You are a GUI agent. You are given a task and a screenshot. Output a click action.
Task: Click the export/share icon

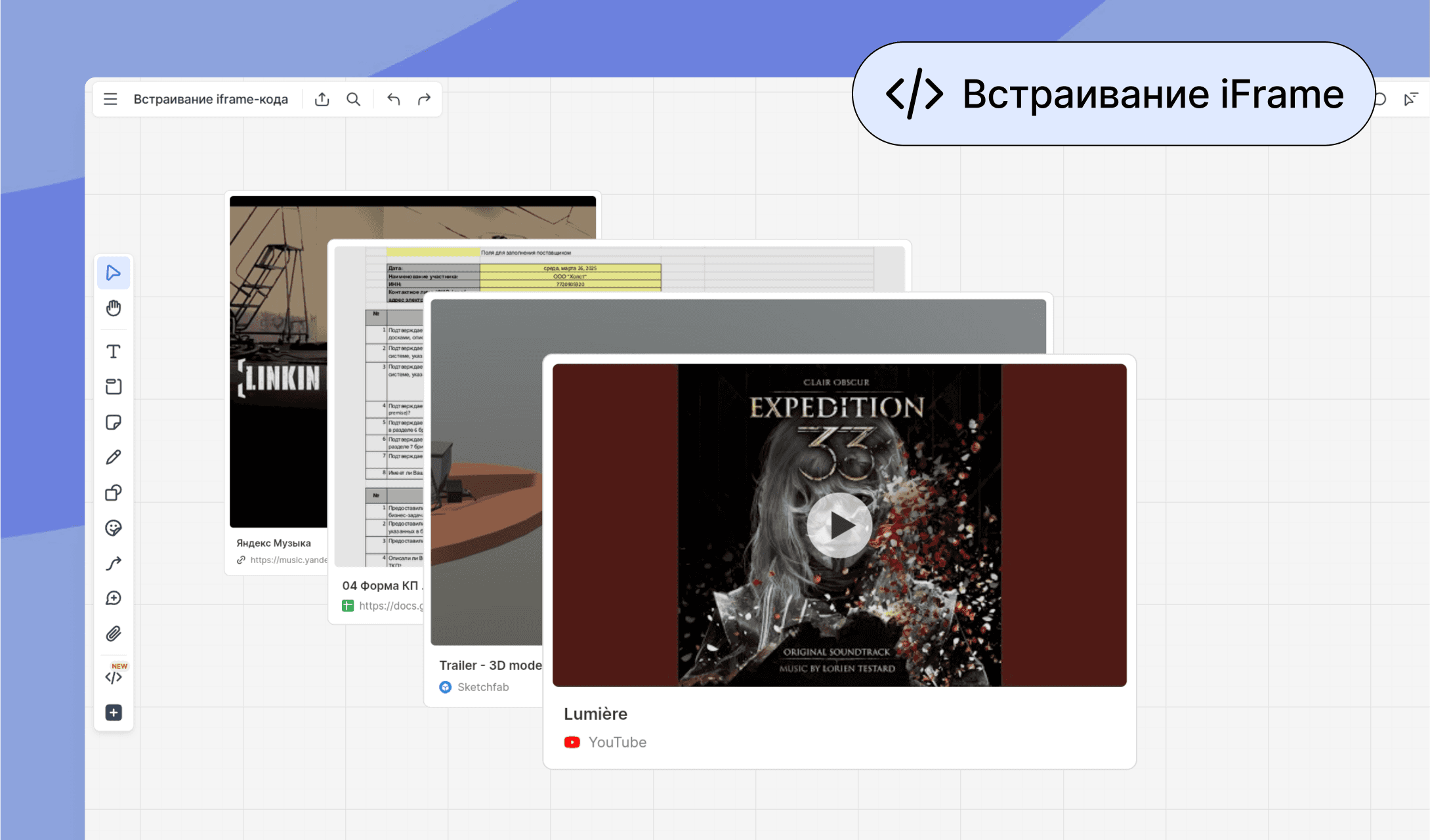pos(322,99)
